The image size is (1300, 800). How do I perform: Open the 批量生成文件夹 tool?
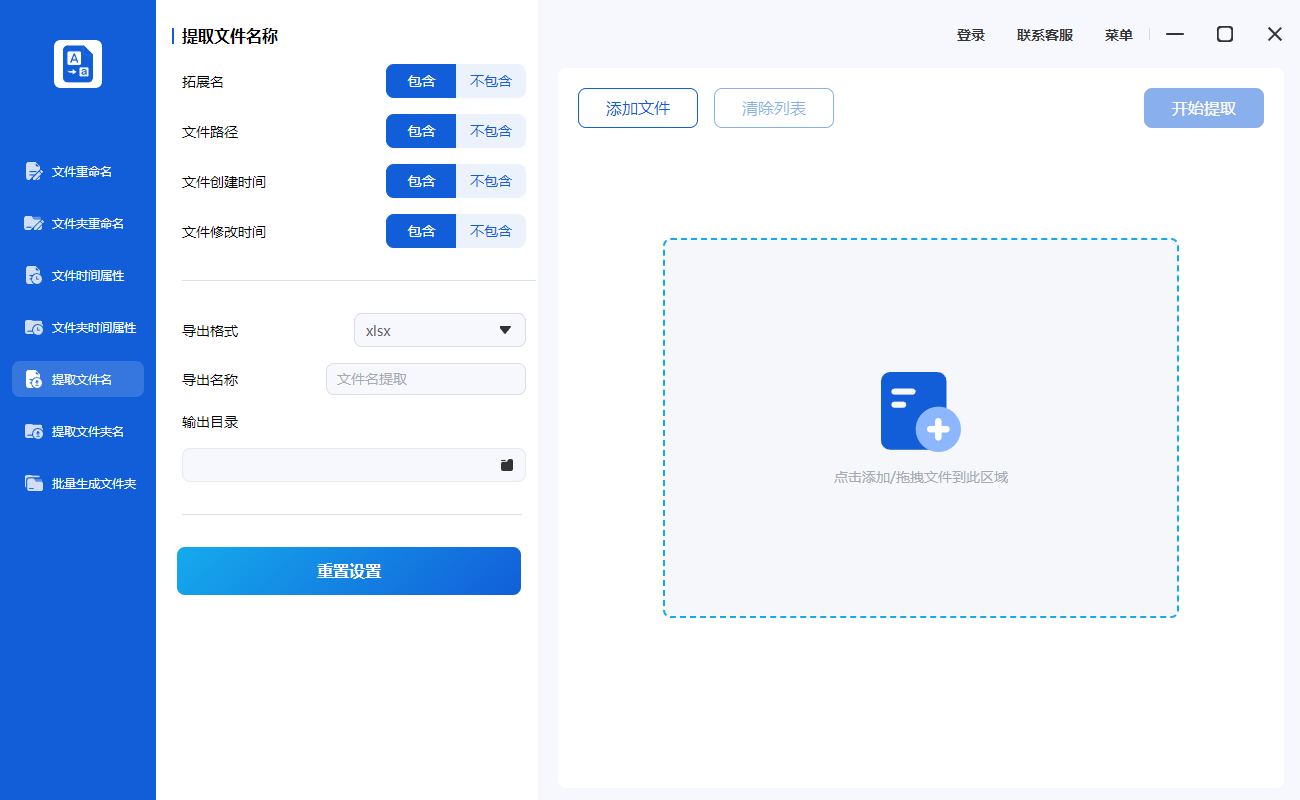(x=78, y=483)
